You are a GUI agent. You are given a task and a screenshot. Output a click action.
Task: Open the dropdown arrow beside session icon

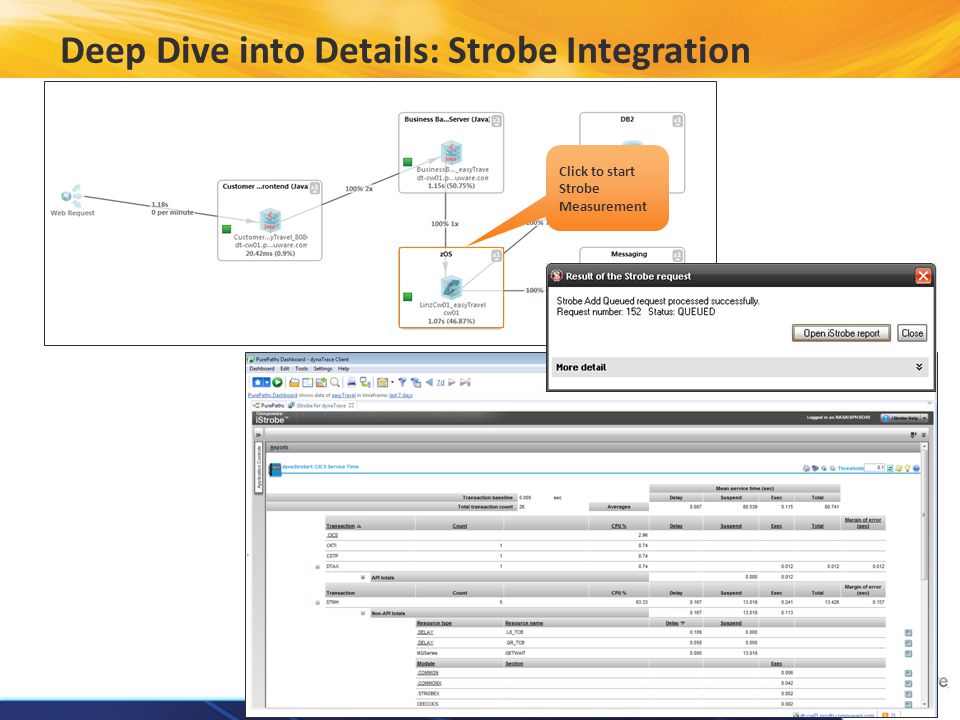[x=392, y=383]
